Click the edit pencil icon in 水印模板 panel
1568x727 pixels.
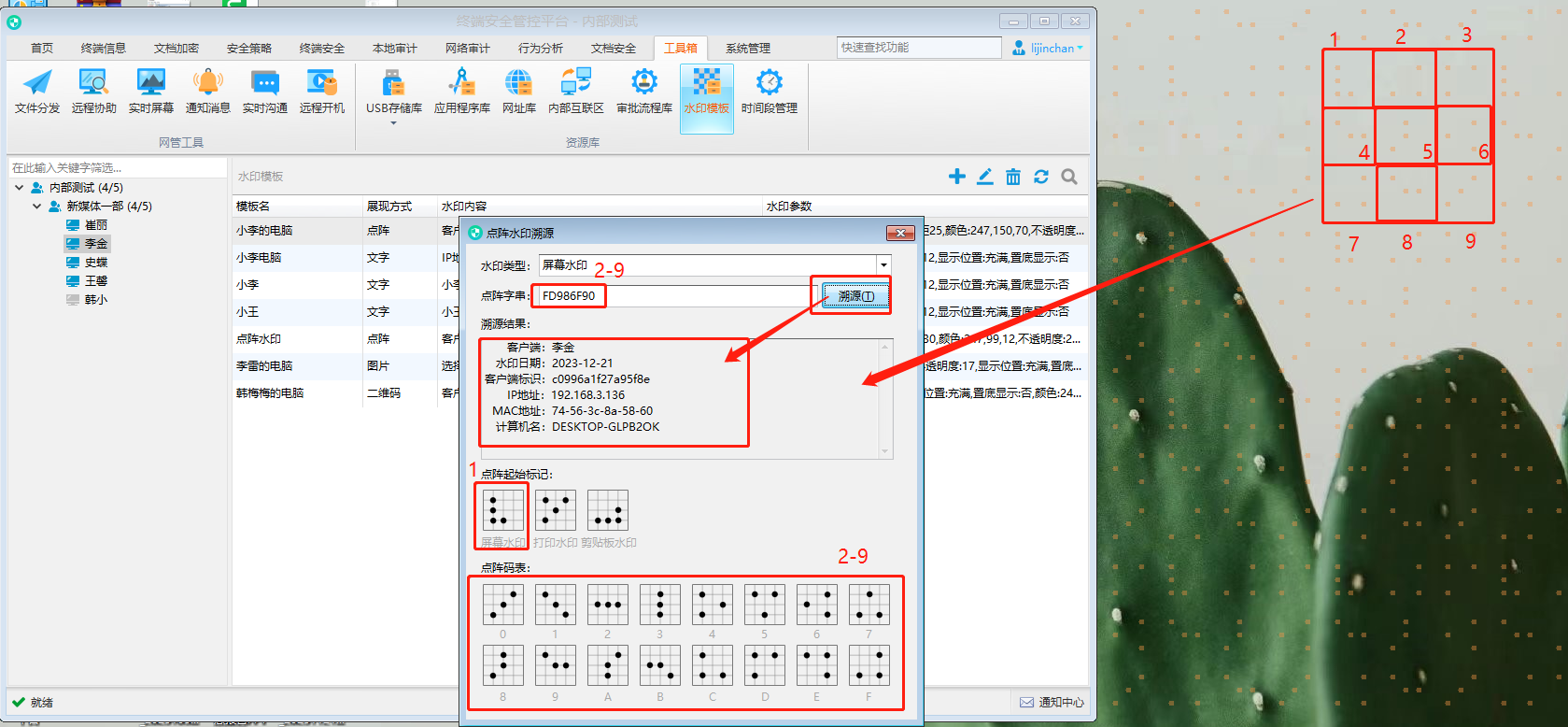[985, 177]
